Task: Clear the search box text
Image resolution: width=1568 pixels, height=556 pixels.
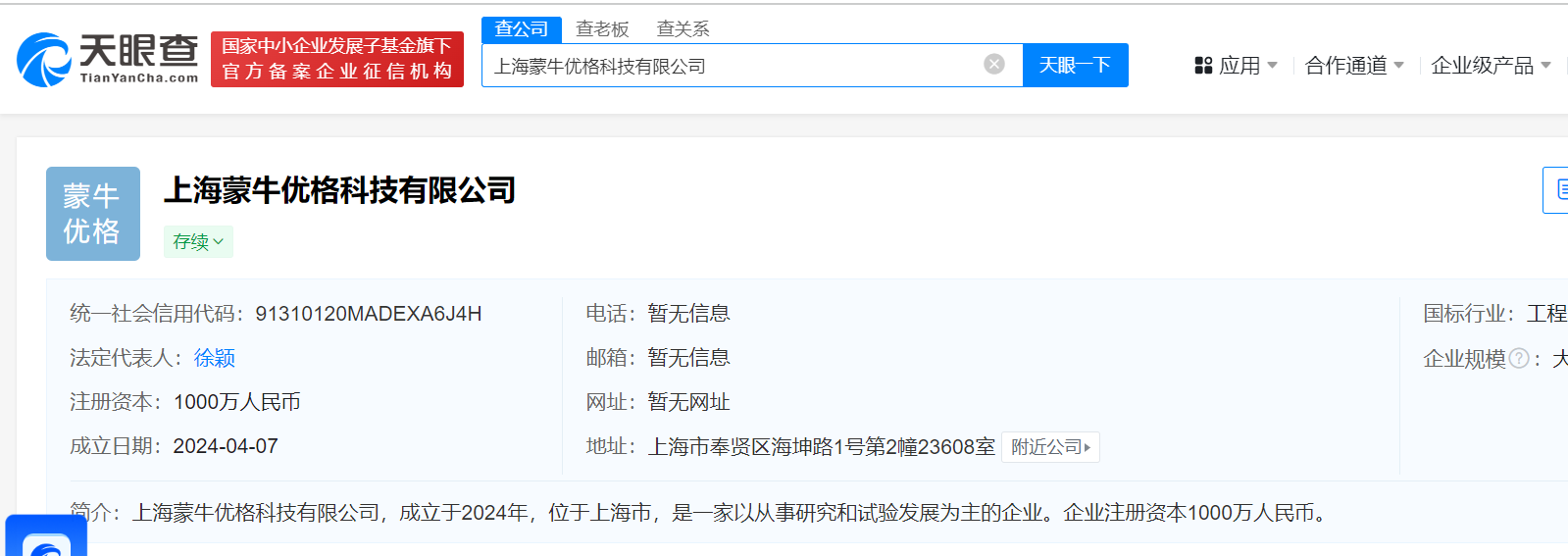Action: [x=994, y=64]
